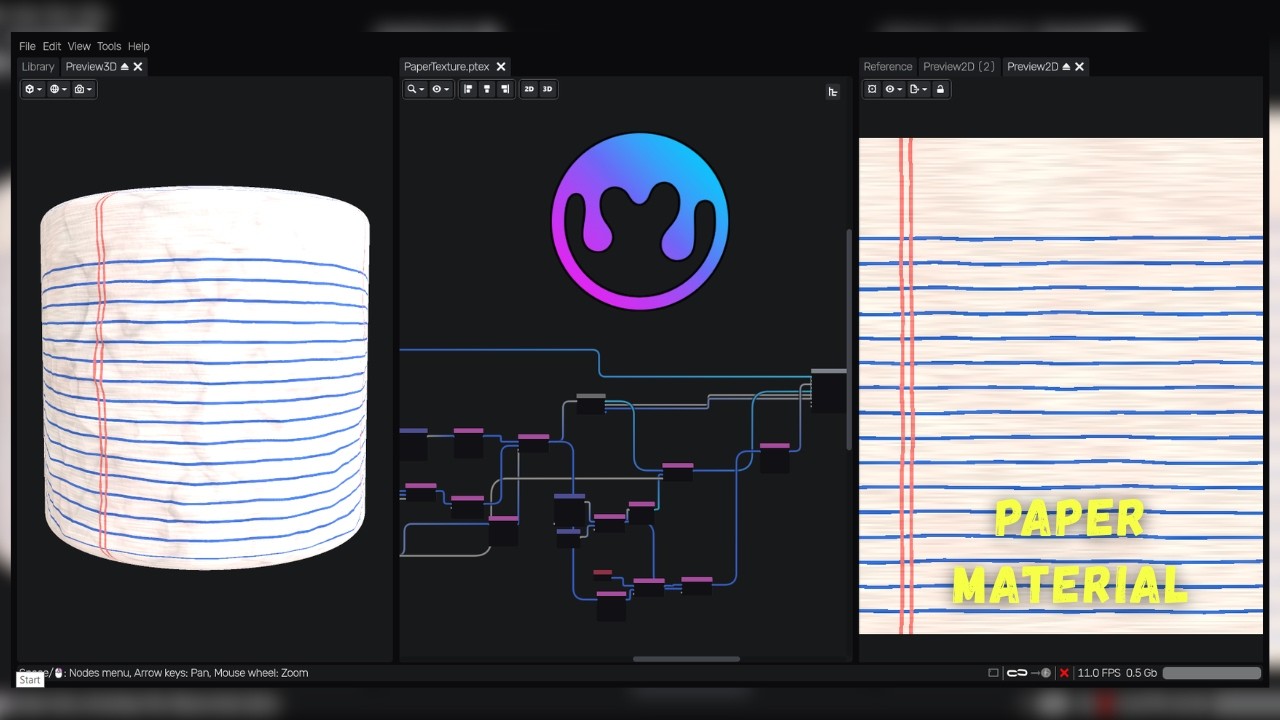Click the chain link icon in status bar

click(x=1017, y=673)
